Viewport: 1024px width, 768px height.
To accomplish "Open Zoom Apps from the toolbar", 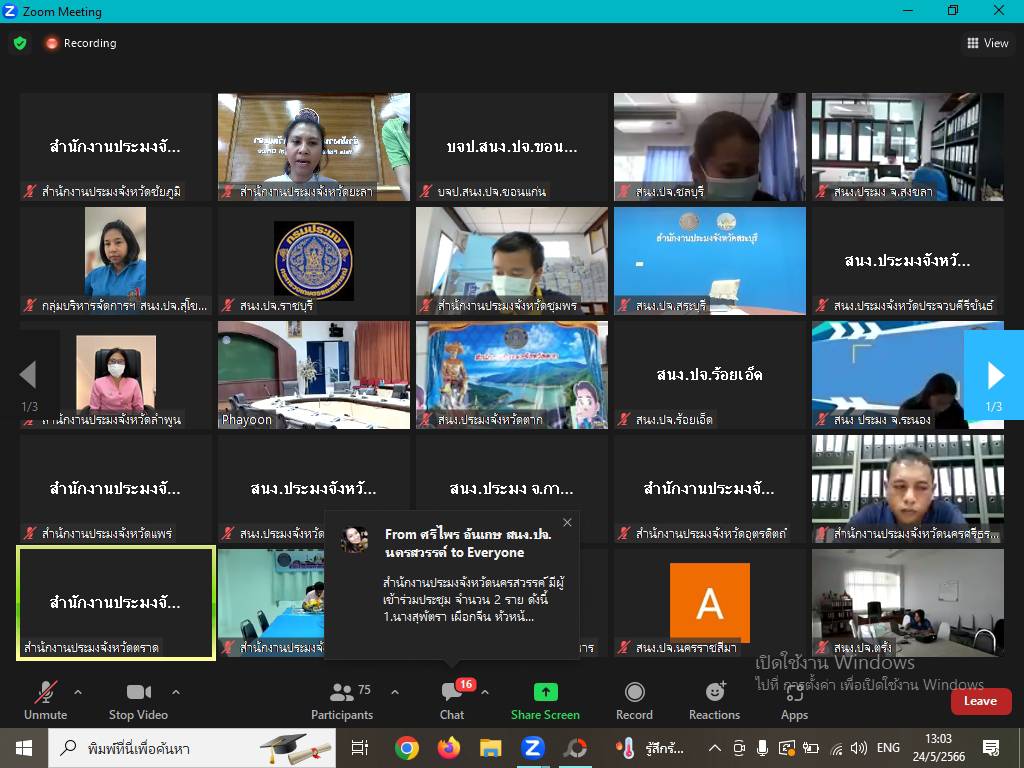I will (x=794, y=701).
